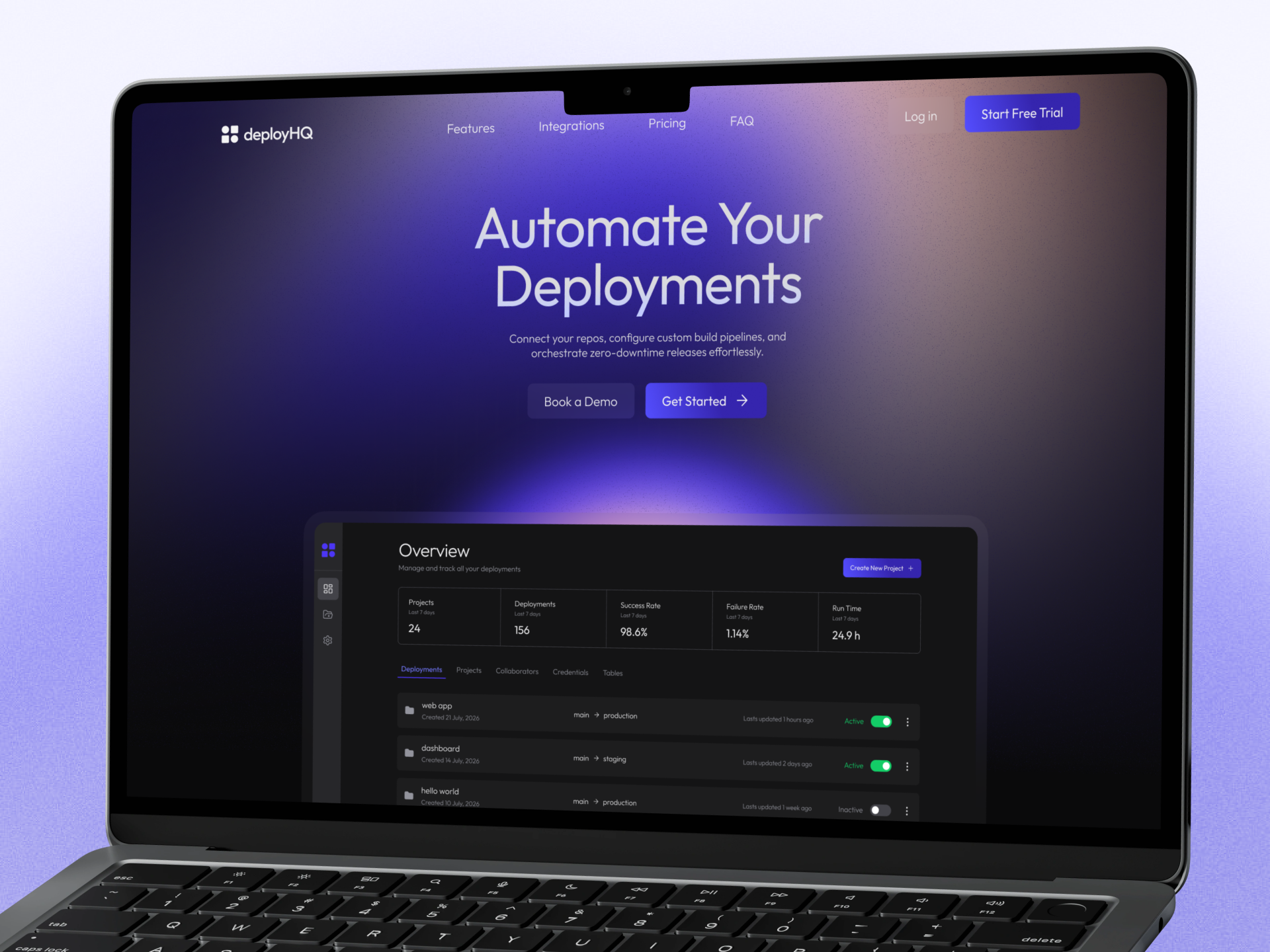Click the hello world folder icon
1270x952 pixels.
(409, 795)
